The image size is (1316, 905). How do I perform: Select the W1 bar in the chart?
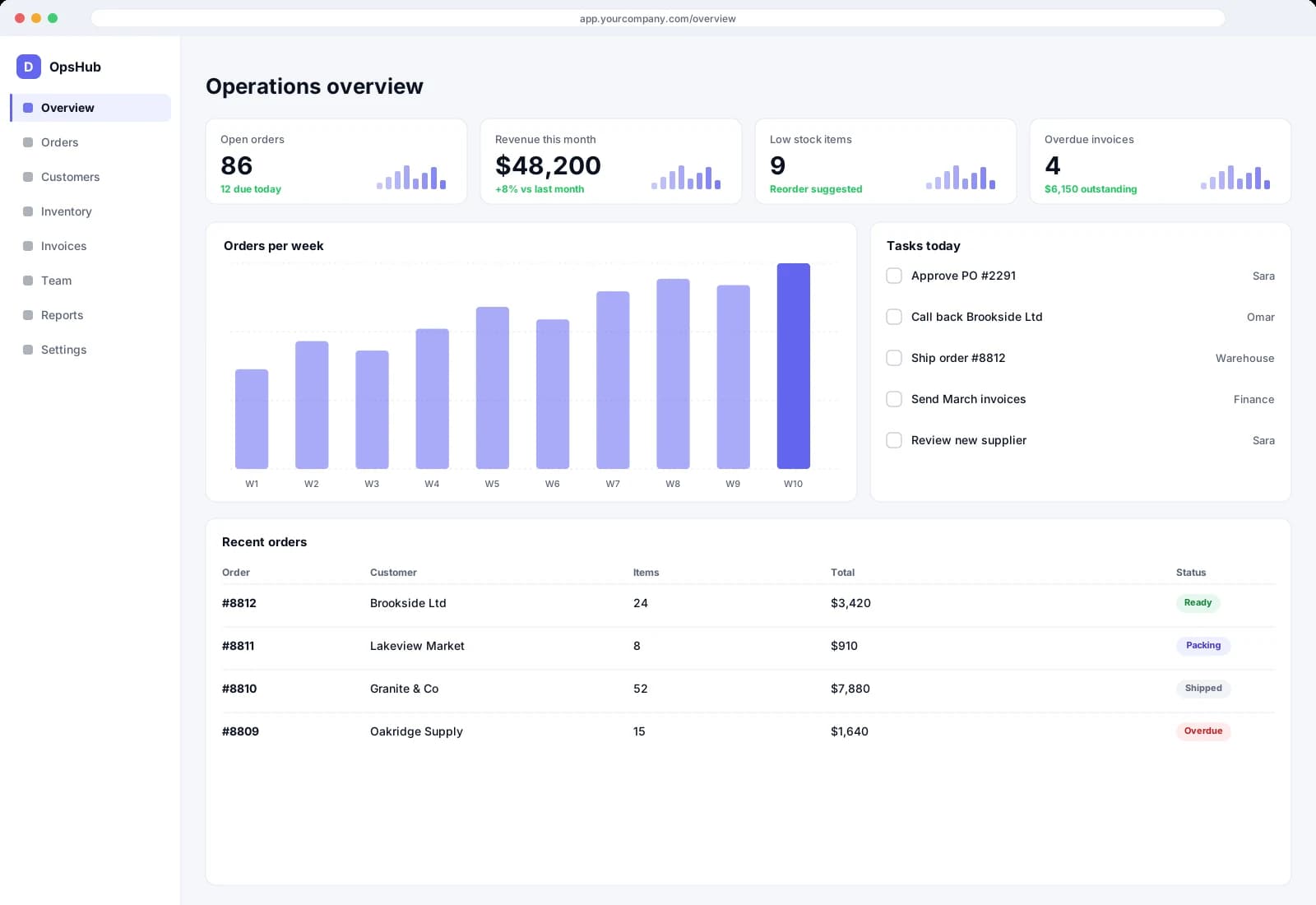(x=252, y=419)
